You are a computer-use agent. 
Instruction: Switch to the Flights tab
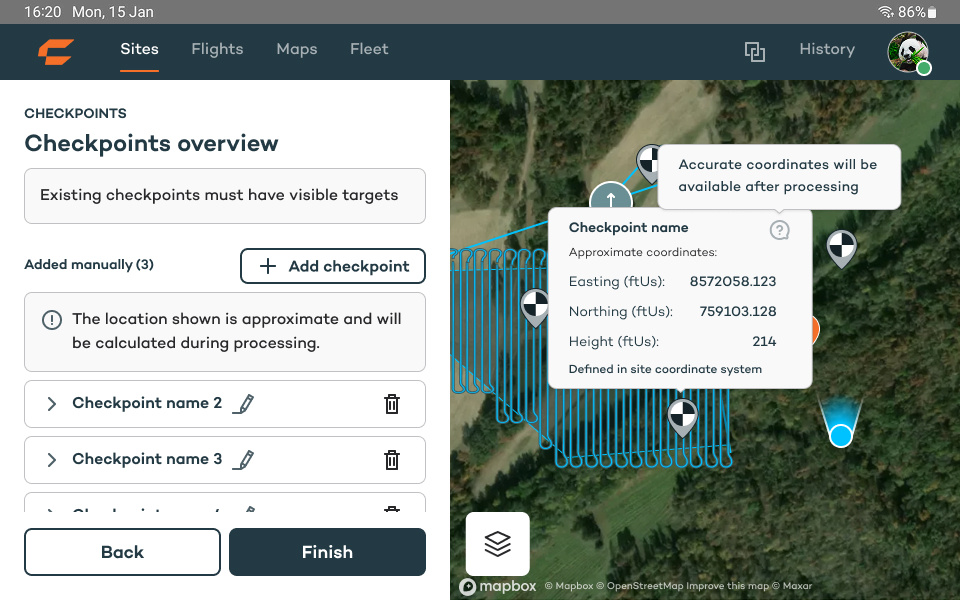pyautogui.click(x=217, y=49)
